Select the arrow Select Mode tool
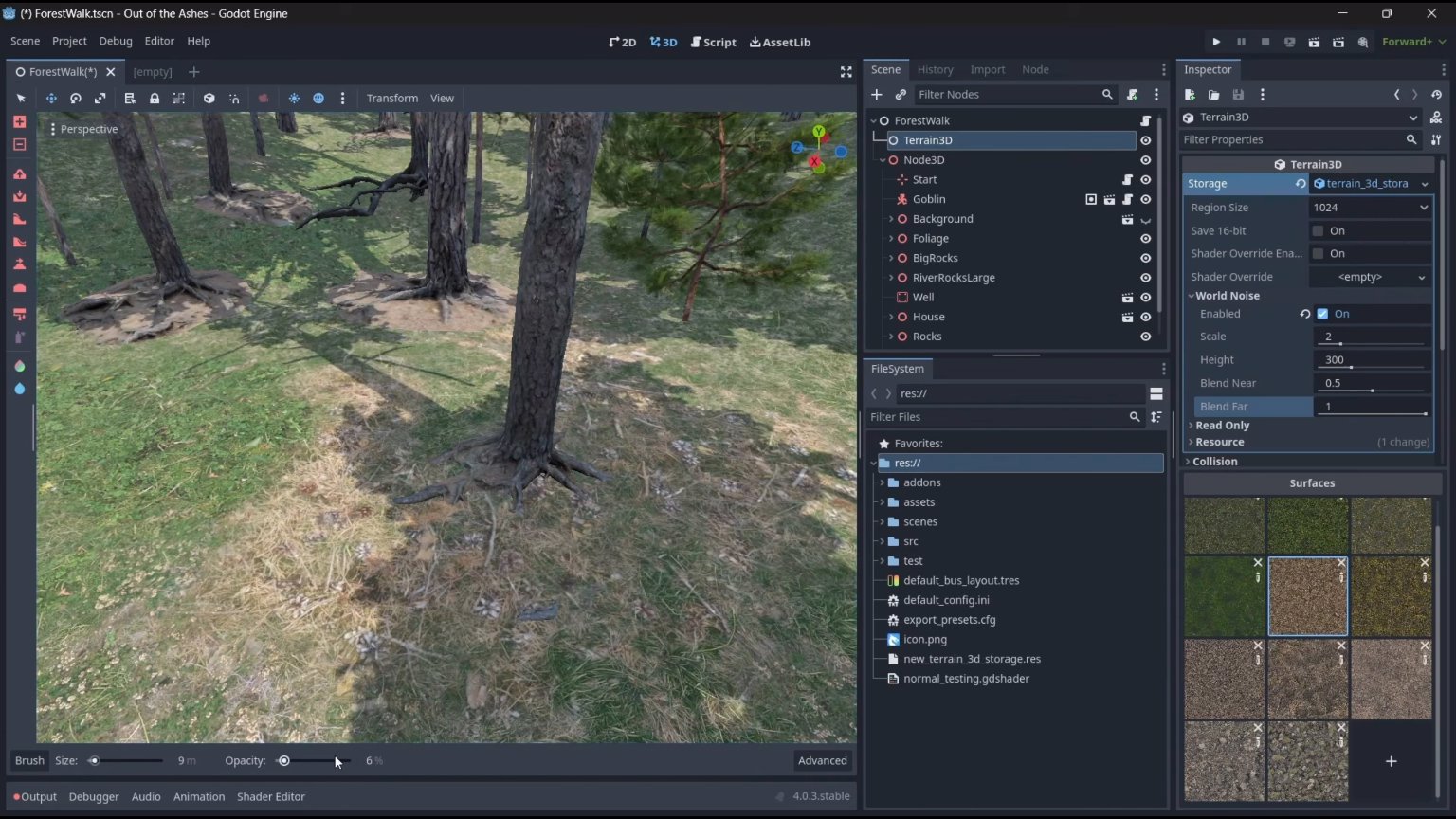 21,99
